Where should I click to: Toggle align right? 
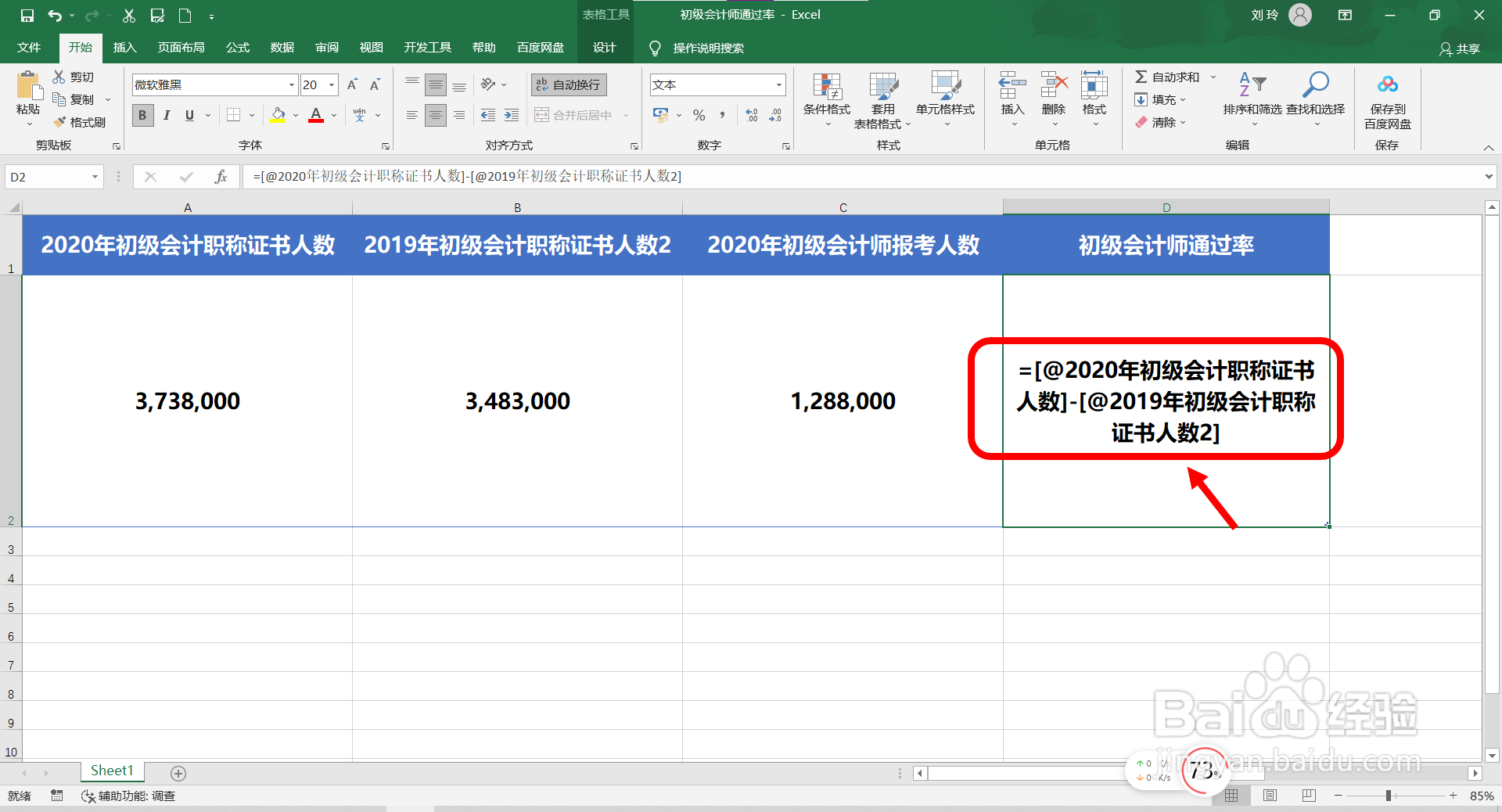pyautogui.click(x=459, y=115)
